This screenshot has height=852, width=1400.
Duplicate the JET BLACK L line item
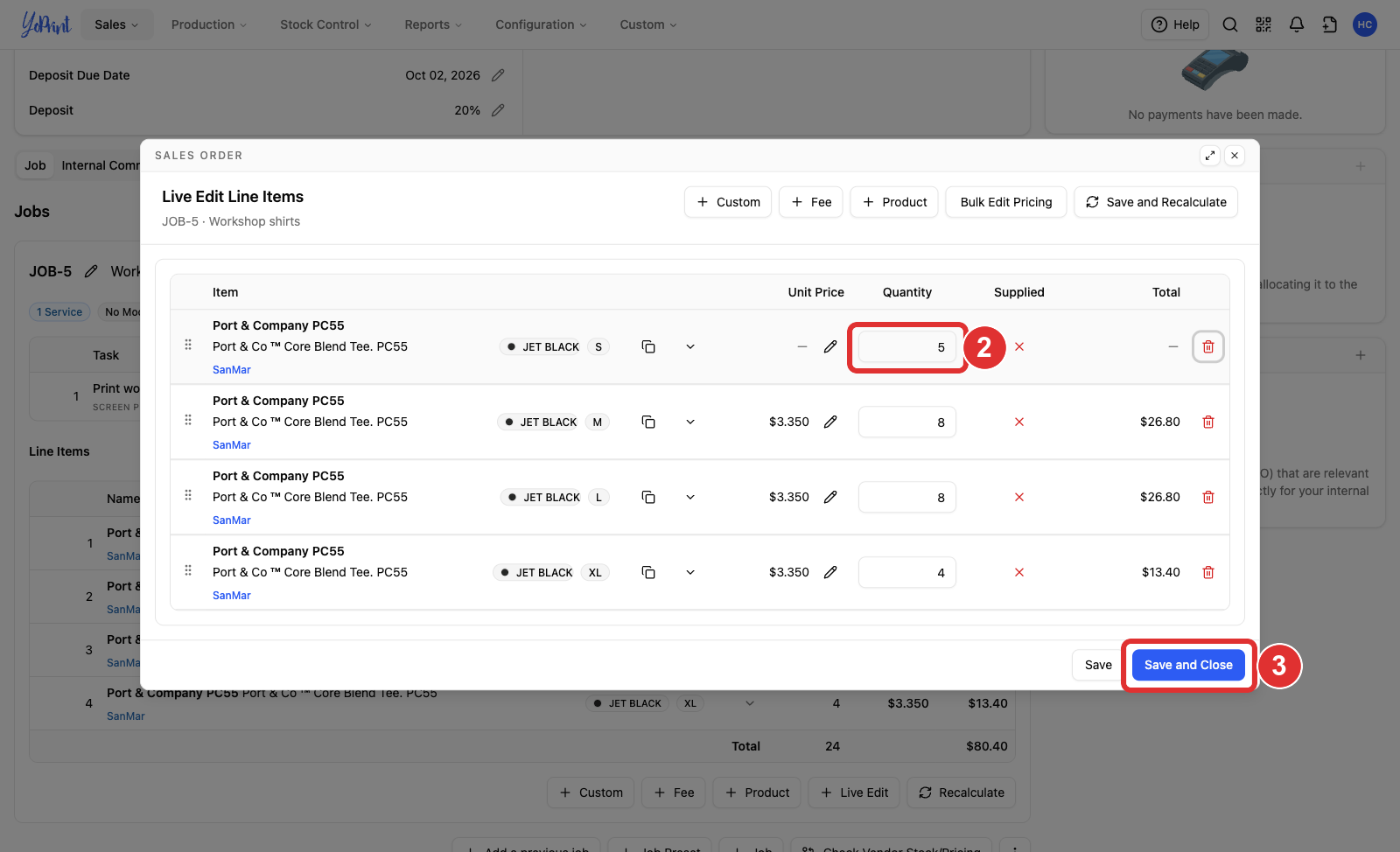click(648, 498)
